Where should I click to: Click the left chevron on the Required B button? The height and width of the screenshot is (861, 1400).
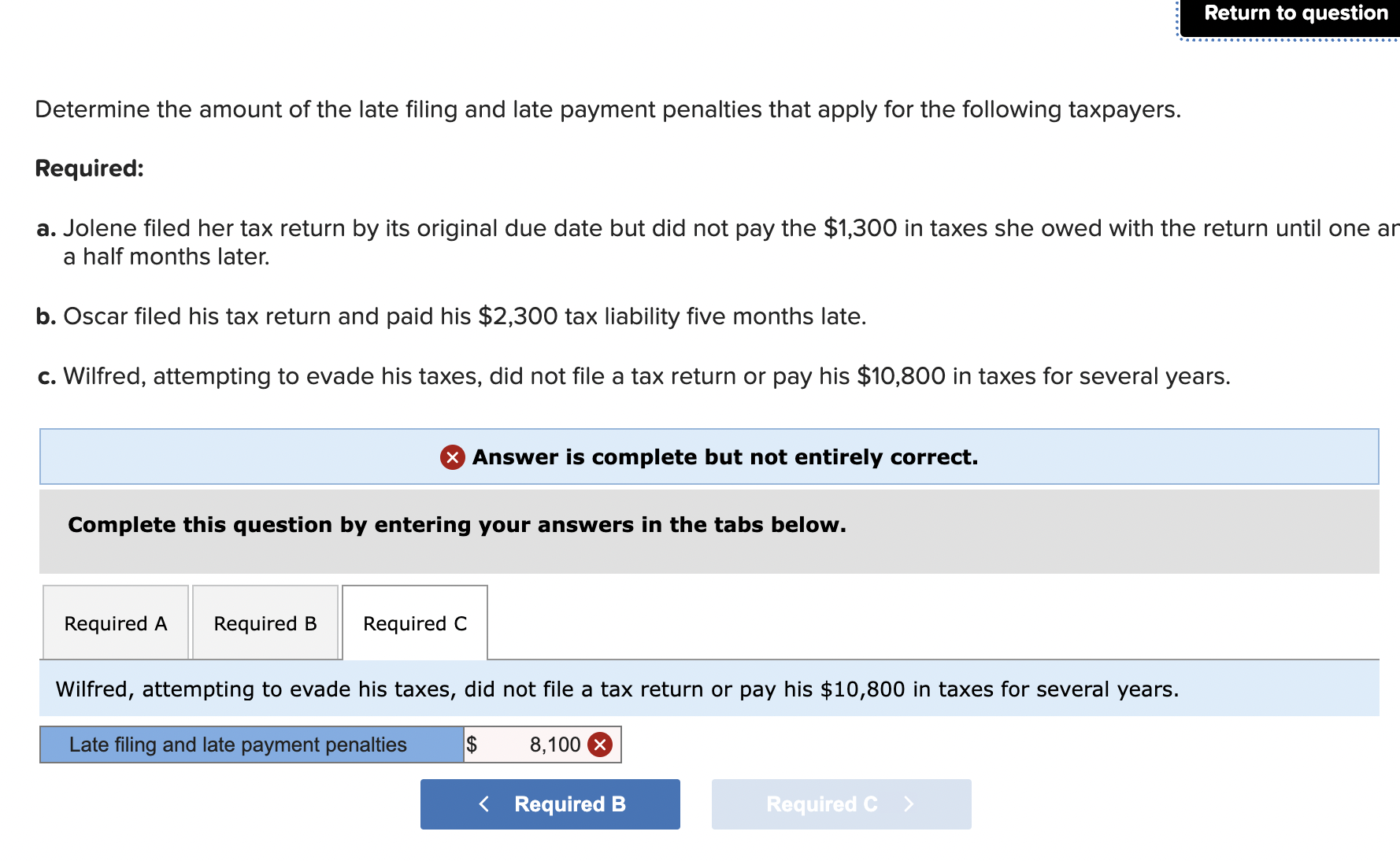coord(484,804)
